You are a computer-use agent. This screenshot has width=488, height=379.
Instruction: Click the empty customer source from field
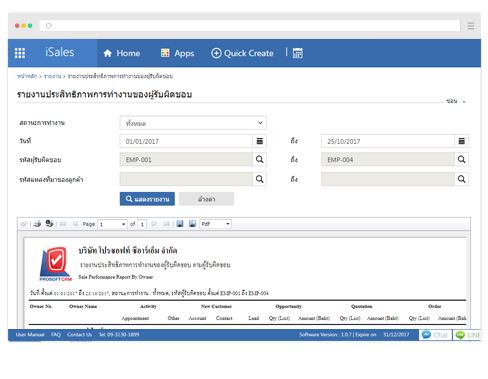point(186,179)
